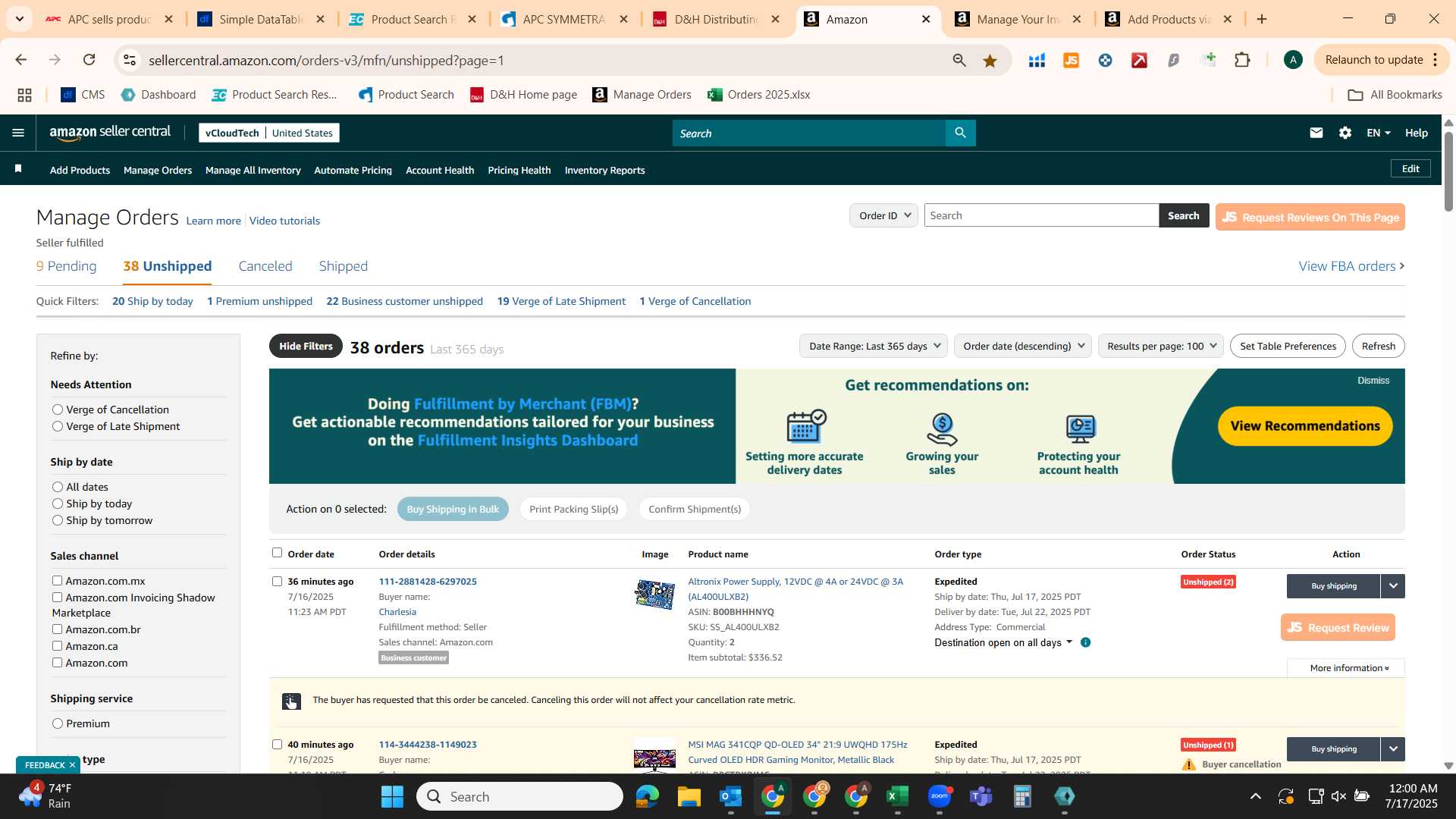1456x819 pixels.
Task: Apply the 20 Ship by today quick filter
Action: pyautogui.click(x=152, y=301)
